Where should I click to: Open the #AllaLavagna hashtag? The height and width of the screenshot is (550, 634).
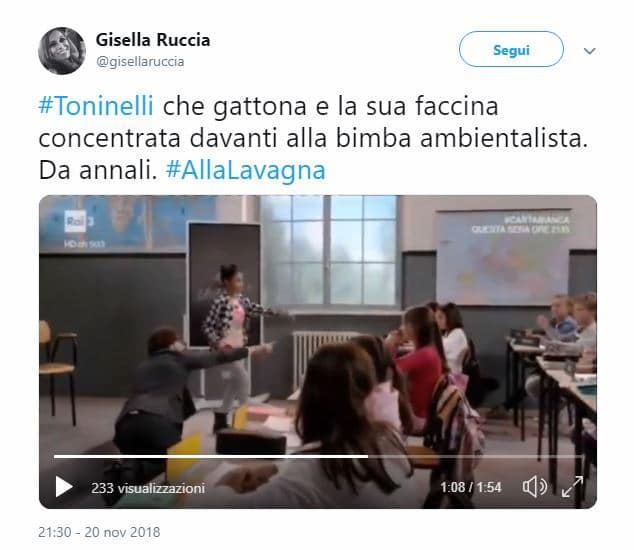pyautogui.click(x=245, y=170)
